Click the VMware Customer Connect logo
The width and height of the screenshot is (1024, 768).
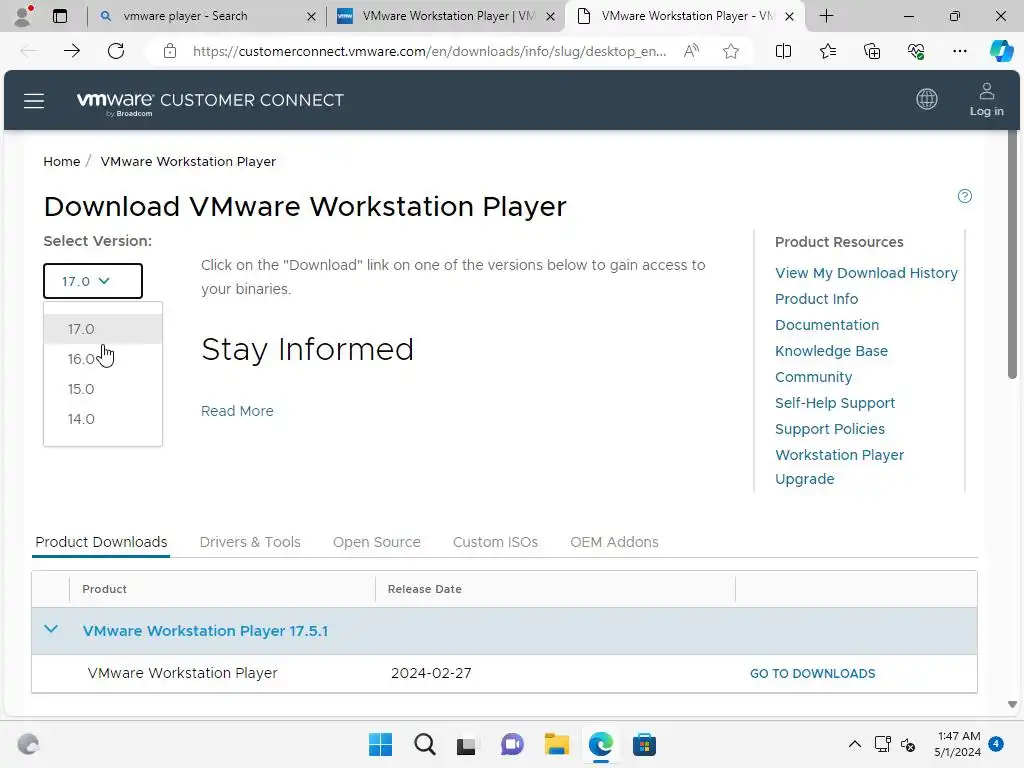tap(210, 101)
